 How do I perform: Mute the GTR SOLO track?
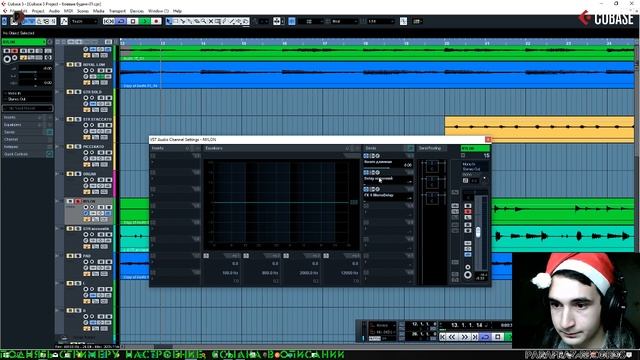click(70, 92)
